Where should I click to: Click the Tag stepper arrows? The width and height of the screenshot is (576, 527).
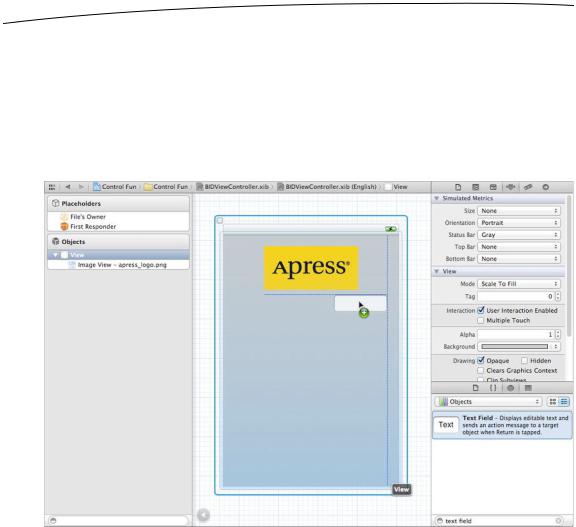tap(558, 296)
